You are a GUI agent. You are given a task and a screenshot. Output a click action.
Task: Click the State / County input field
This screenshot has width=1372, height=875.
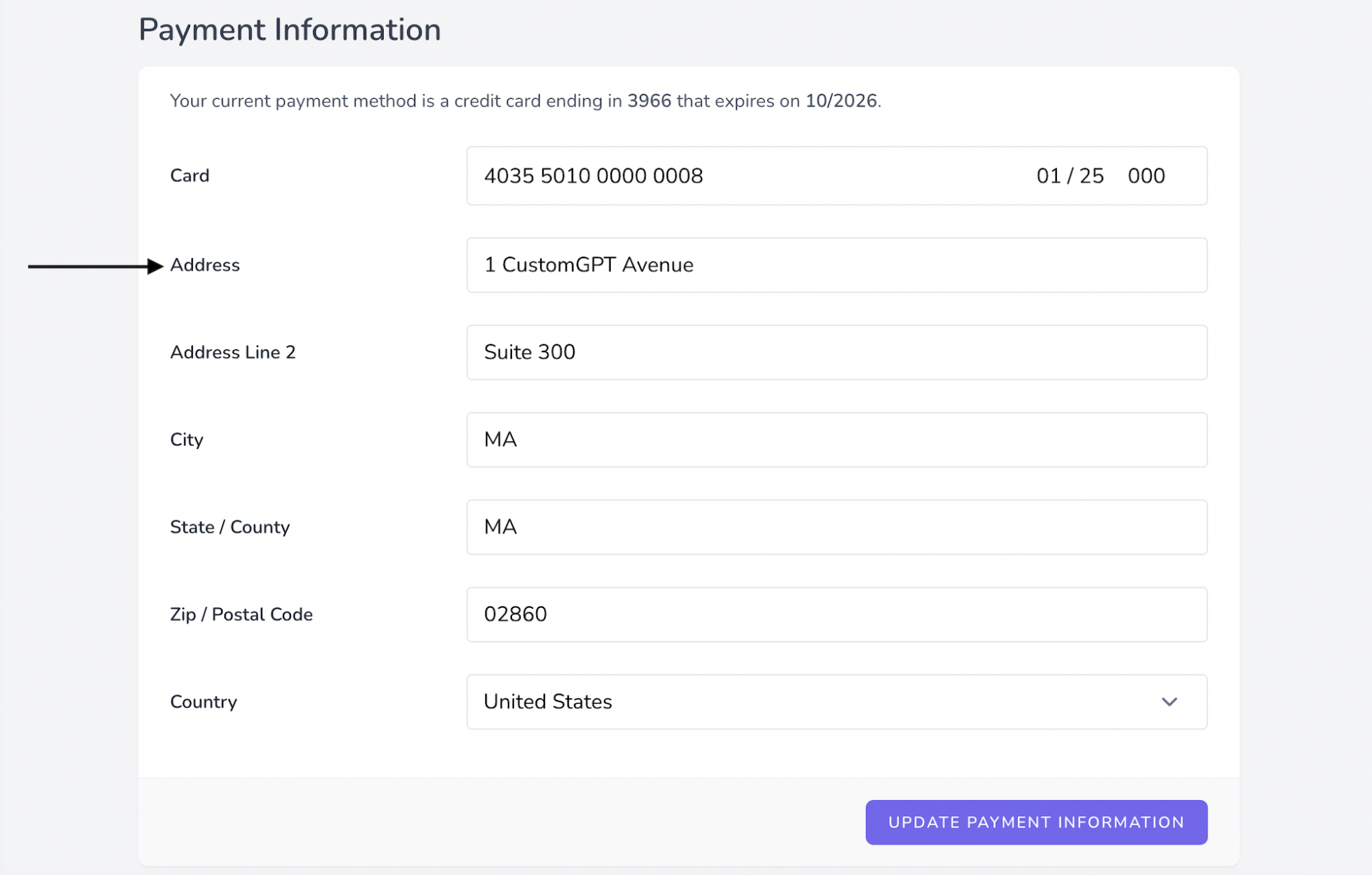[836, 527]
